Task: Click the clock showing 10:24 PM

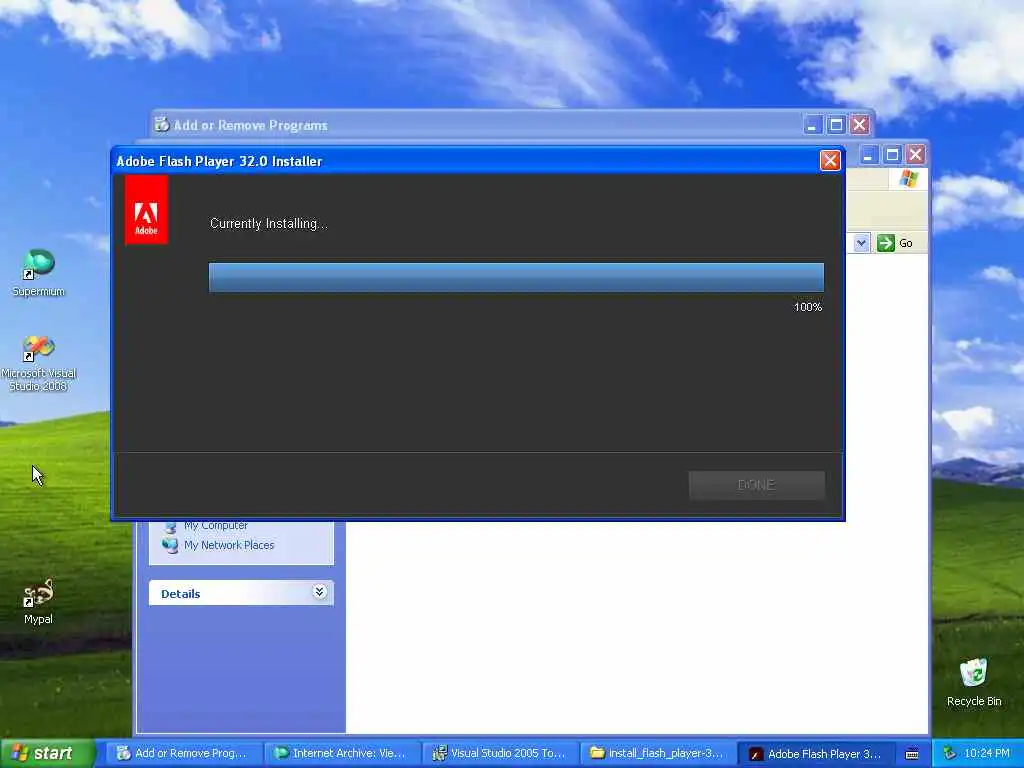Action: pyautogui.click(x=987, y=754)
